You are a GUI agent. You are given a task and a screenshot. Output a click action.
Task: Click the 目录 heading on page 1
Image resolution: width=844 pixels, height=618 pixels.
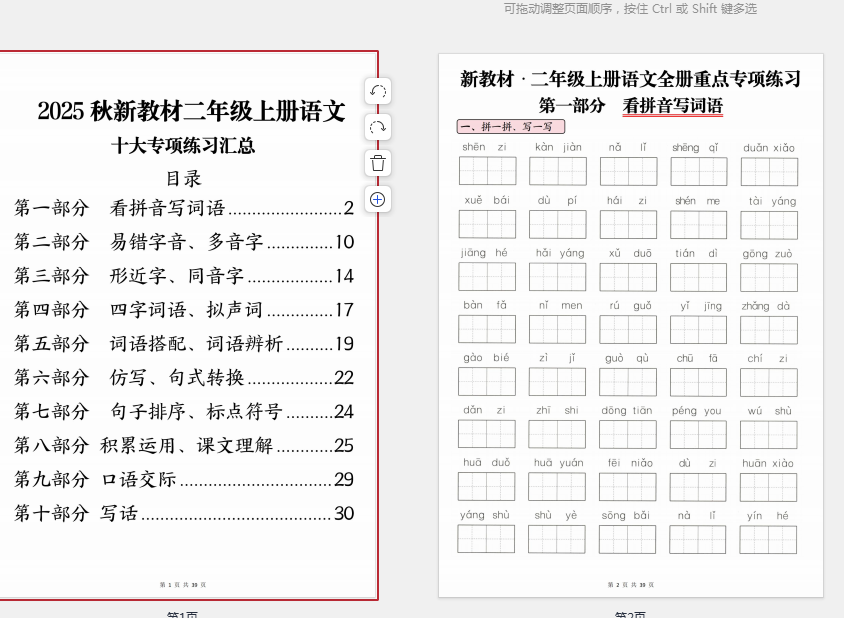pyautogui.click(x=184, y=178)
